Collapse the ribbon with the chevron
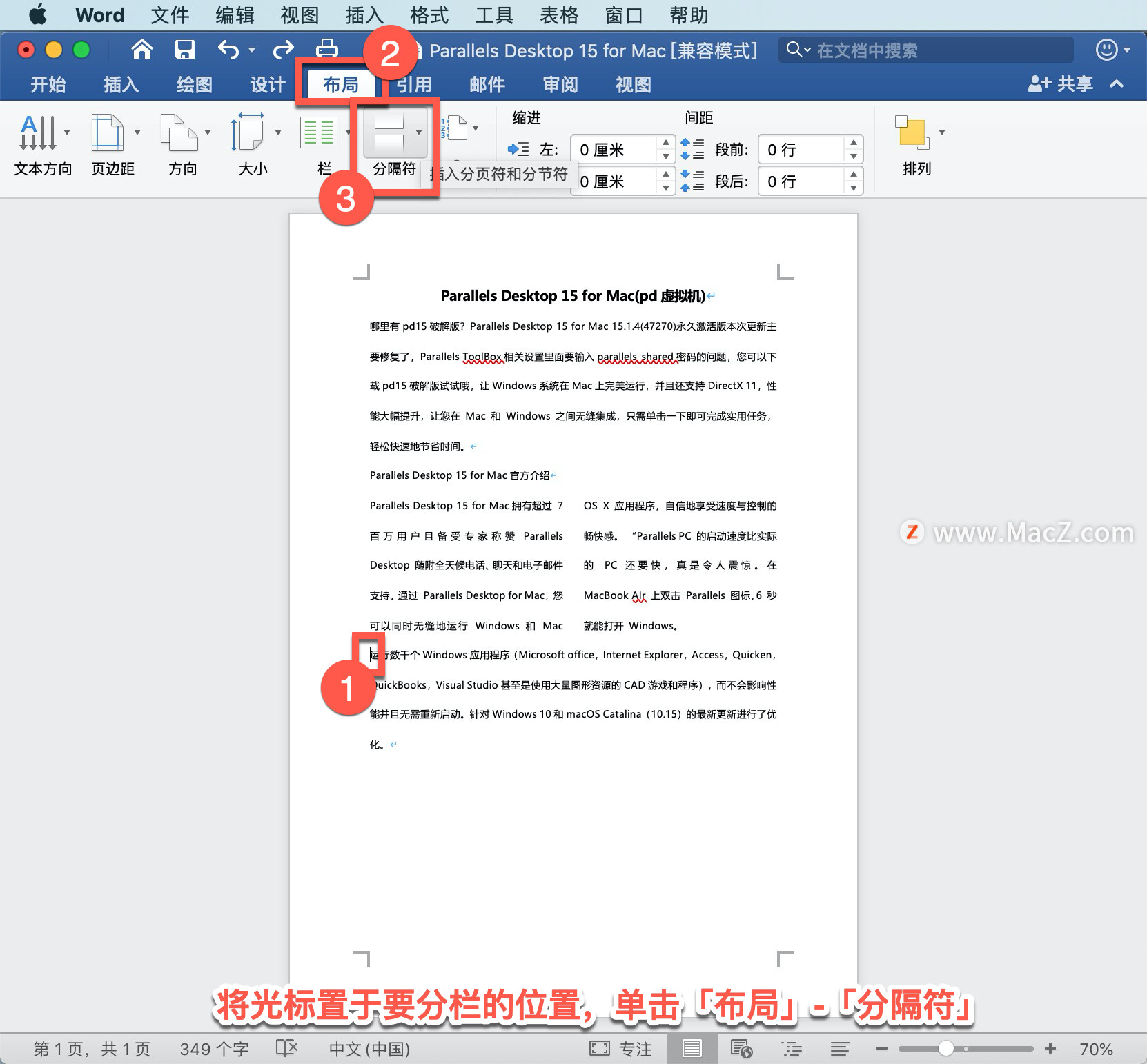Screen dimensions: 1147x1064 (x=1117, y=84)
